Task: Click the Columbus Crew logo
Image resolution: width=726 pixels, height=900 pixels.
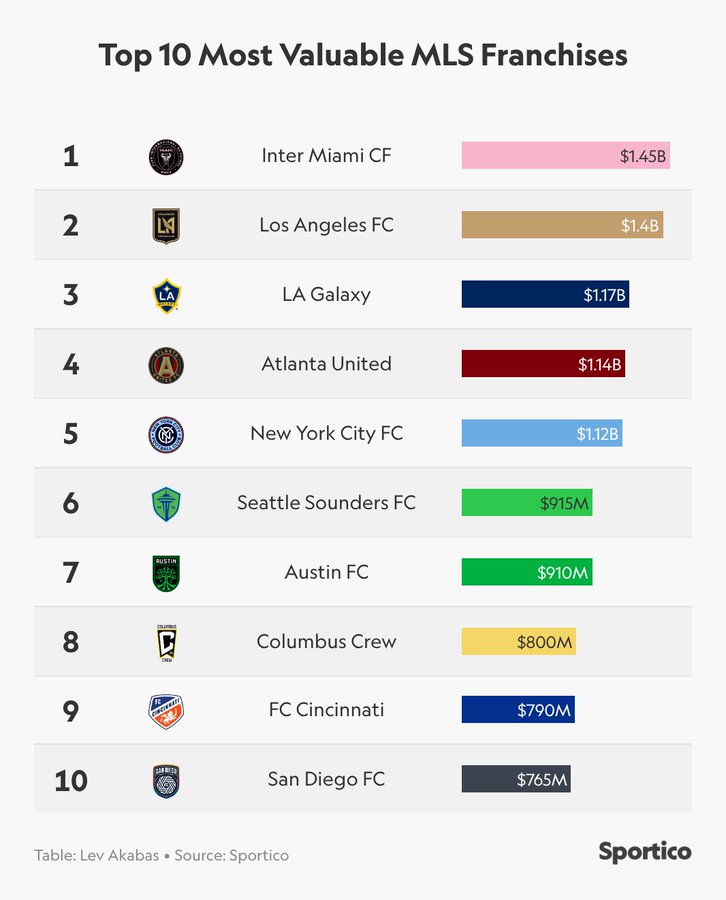Action: [166, 642]
